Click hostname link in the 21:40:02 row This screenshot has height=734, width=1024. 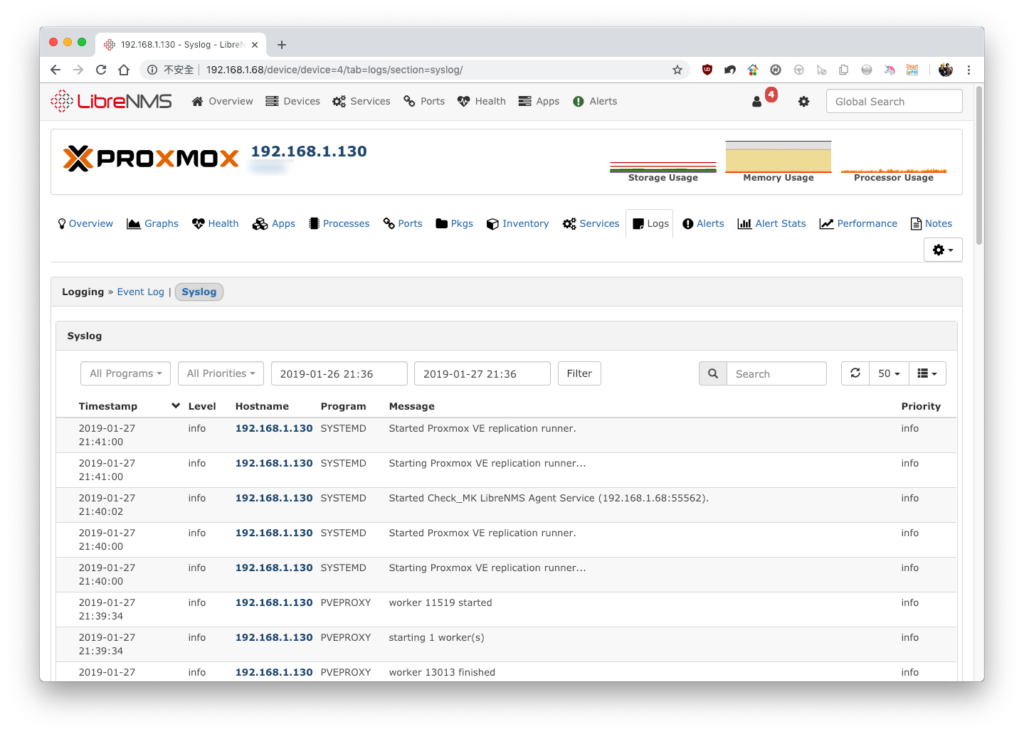coord(274,498)
